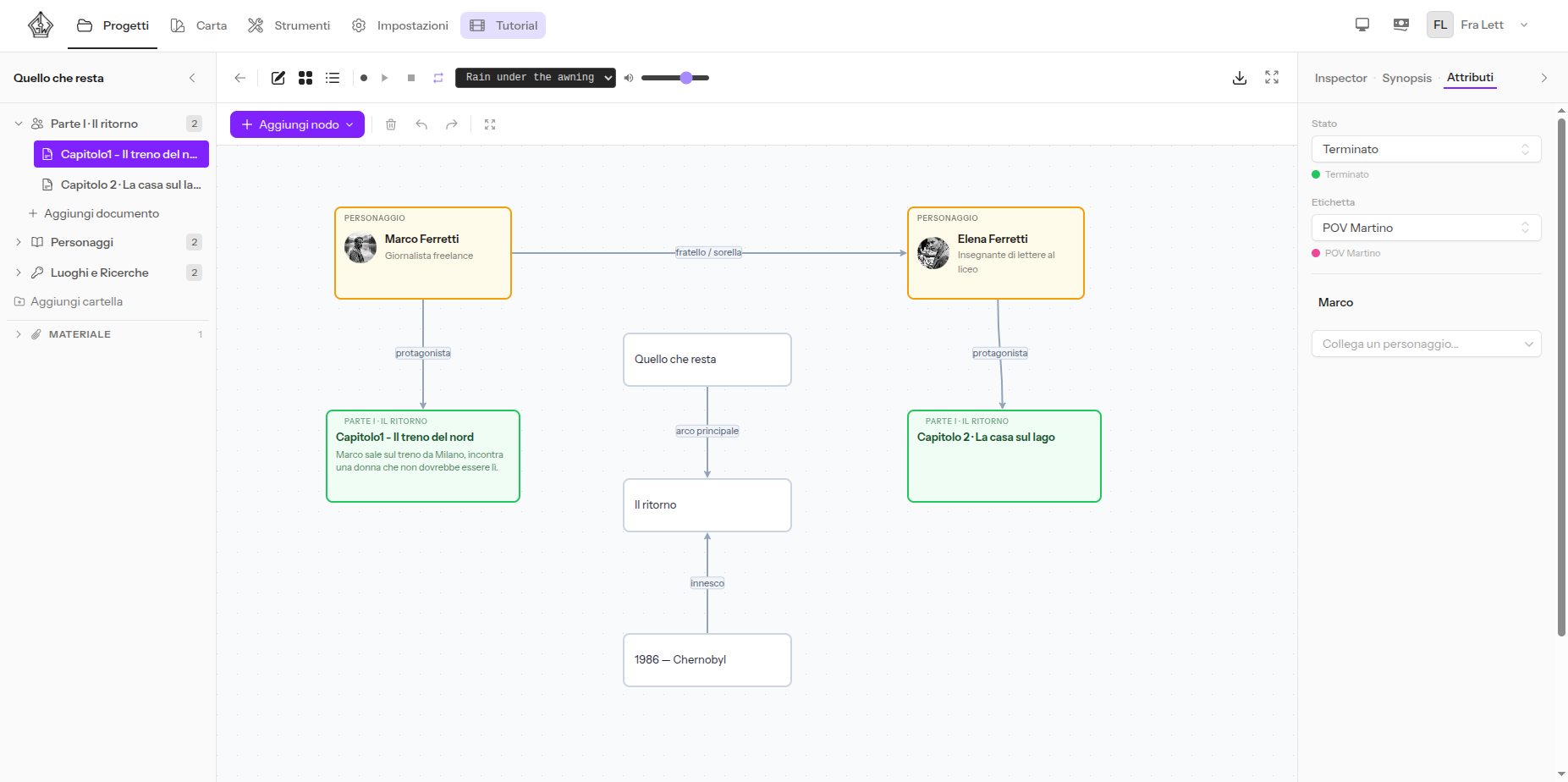Select the Quello che resta node
Image resolution: width=1568 pixels, height=782 pixels.
707,360
